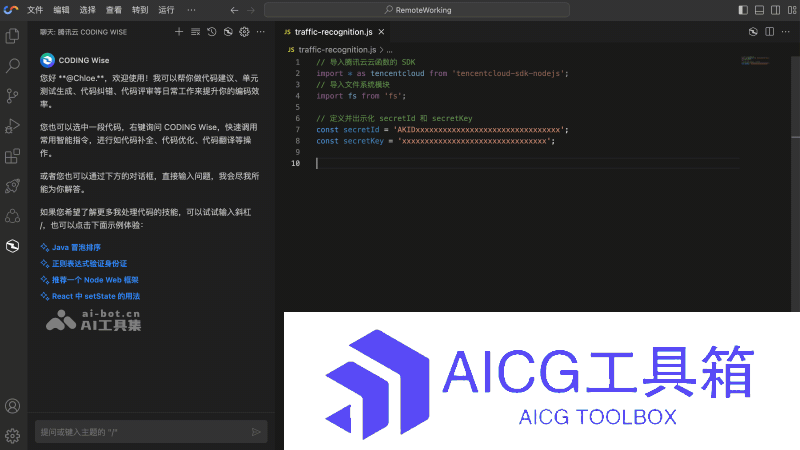Click line number 7 in the gutter
Screen dimensions: 800x450
(297, 130)
